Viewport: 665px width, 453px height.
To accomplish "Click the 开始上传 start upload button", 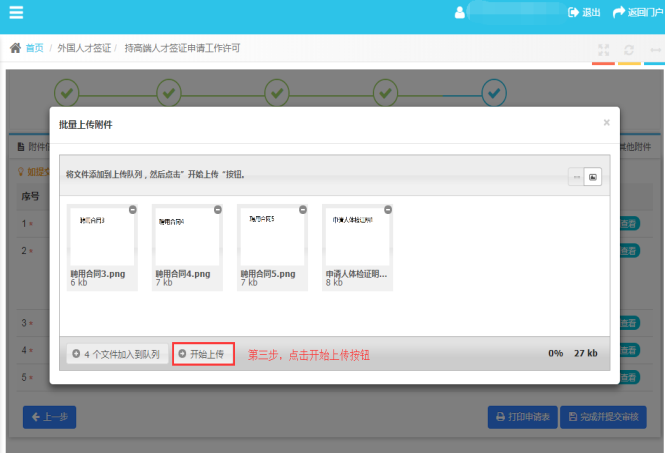I will pyautogui.click(x=203, y=354).
